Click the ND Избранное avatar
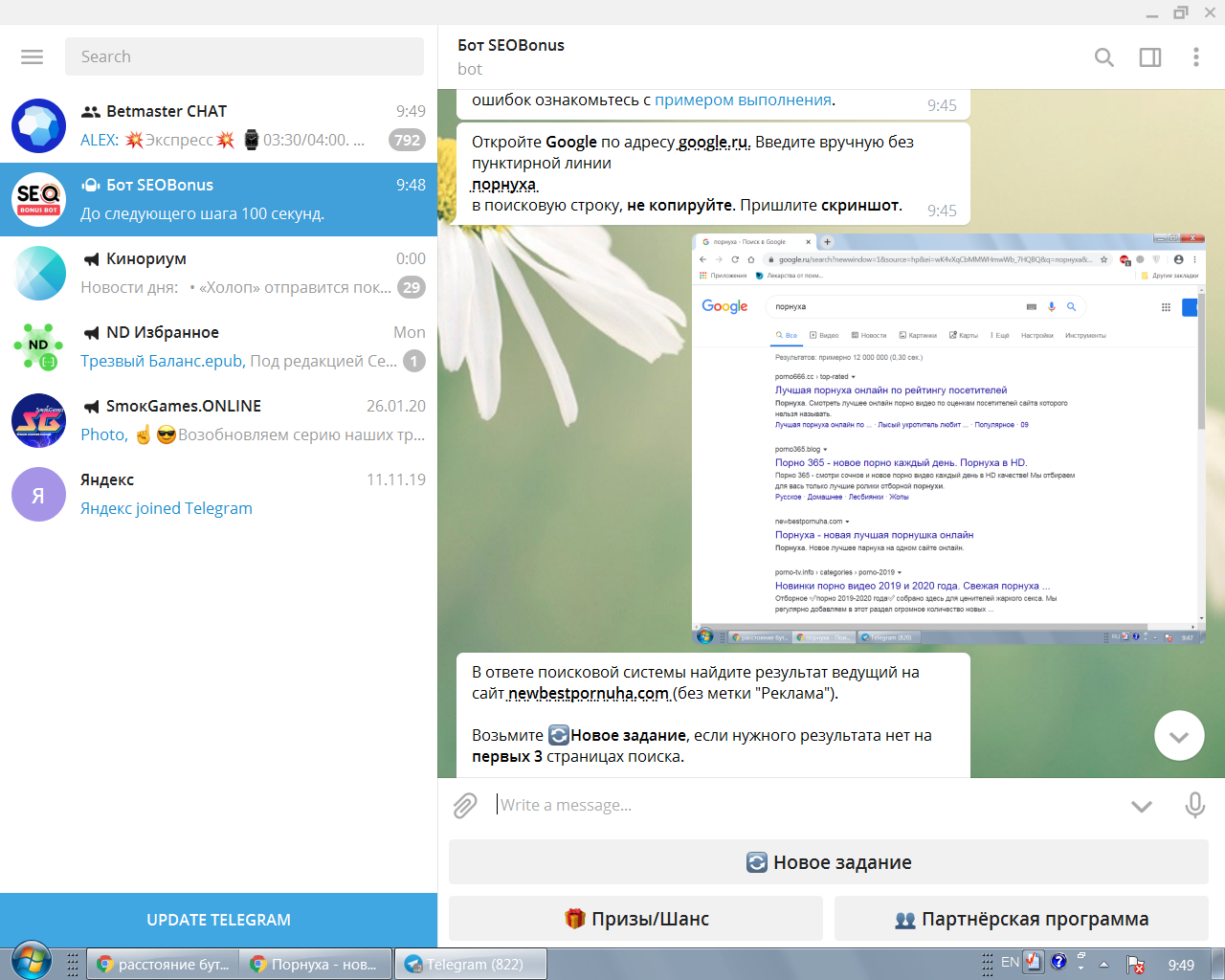 [39, 346]
